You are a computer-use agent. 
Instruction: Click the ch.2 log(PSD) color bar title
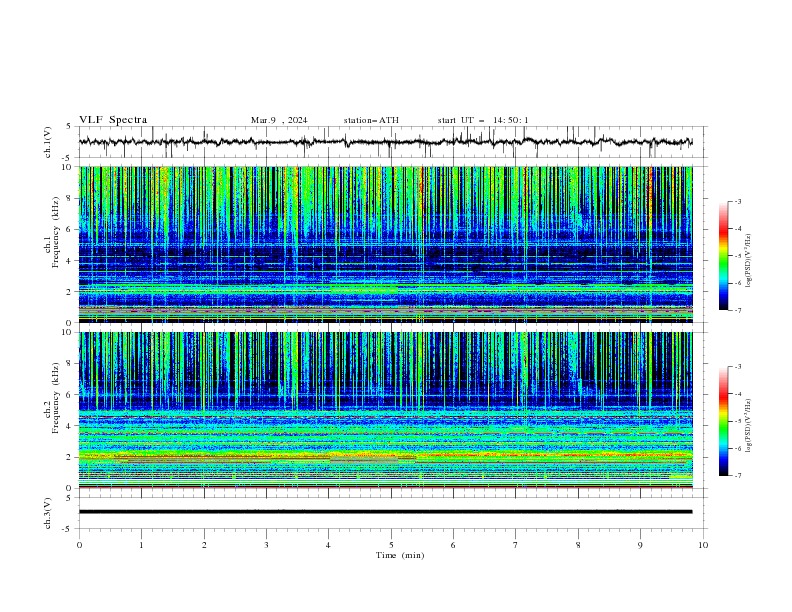[x=749, y=426]
